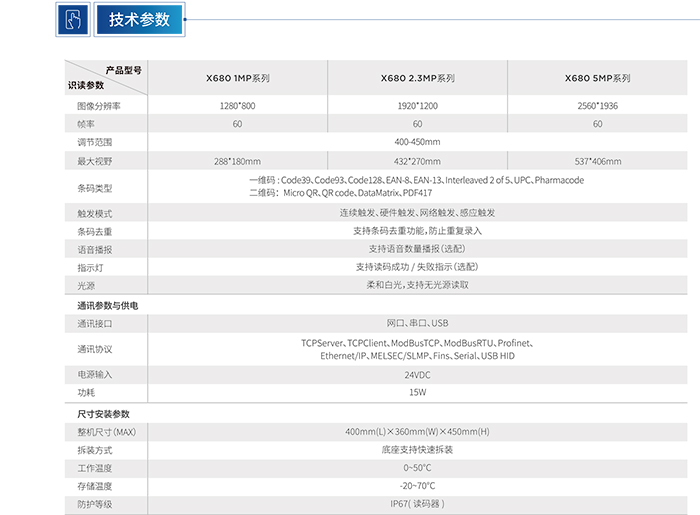The height and width of the screenshot is (515, 700).
Task: Click the 1280*800 resolution value
Action: point(237,106)
